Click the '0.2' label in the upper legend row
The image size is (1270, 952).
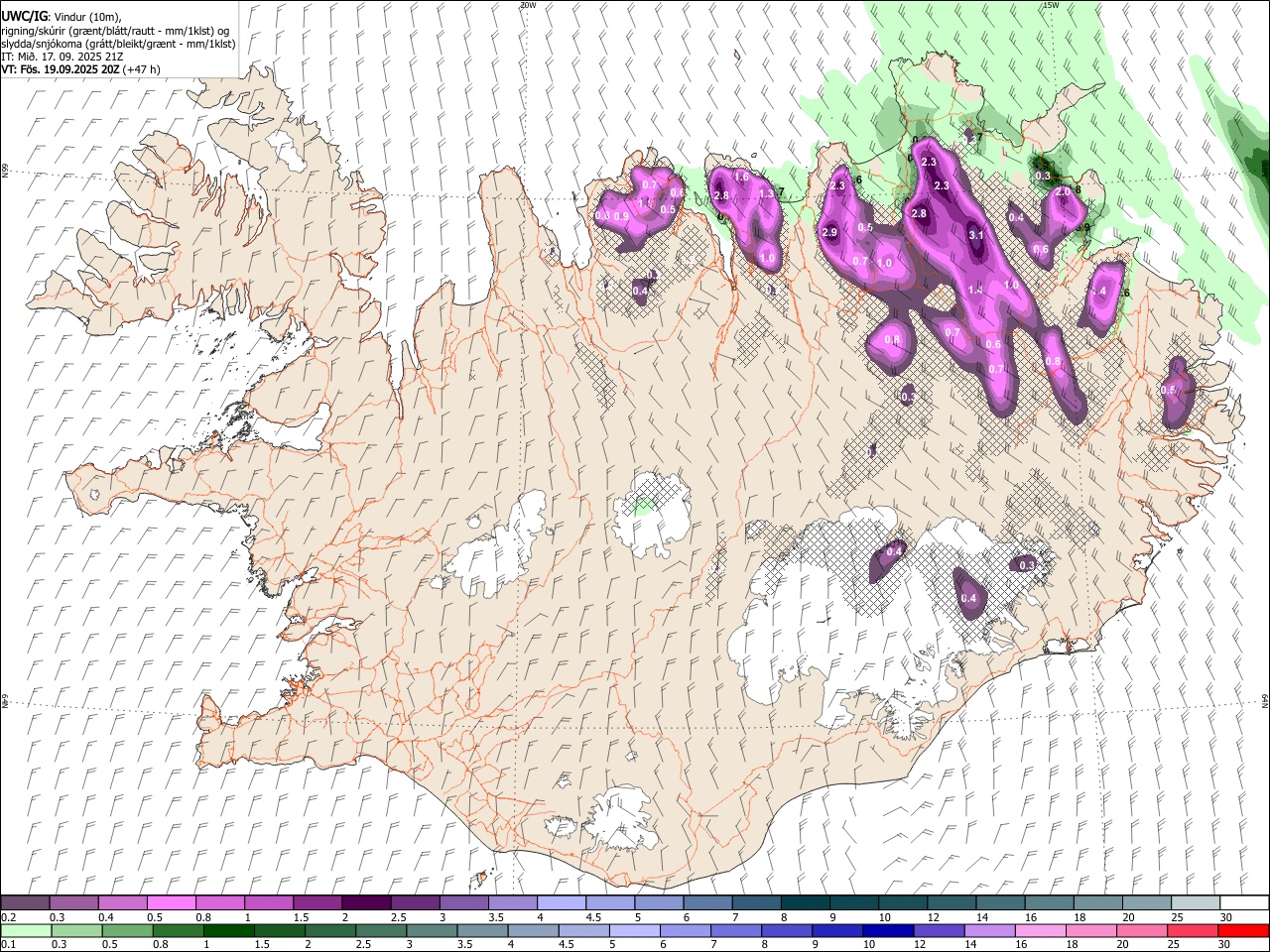(x=9, y=917)
